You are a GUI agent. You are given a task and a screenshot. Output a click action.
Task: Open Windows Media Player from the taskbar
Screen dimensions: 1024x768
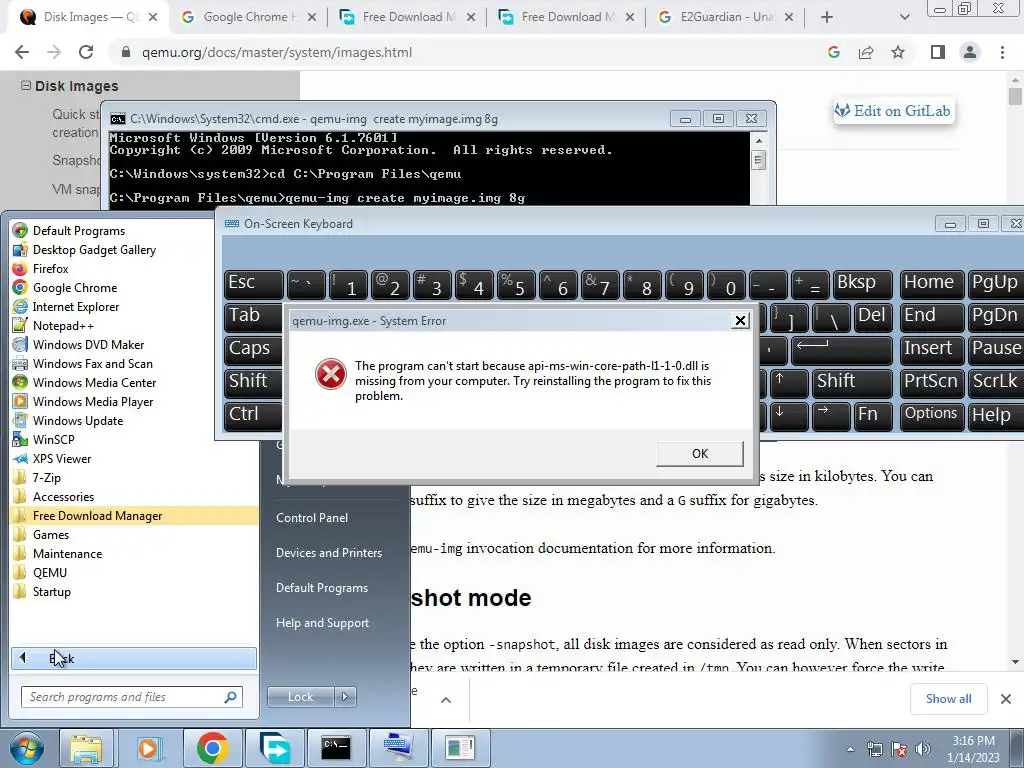point(149,748)
